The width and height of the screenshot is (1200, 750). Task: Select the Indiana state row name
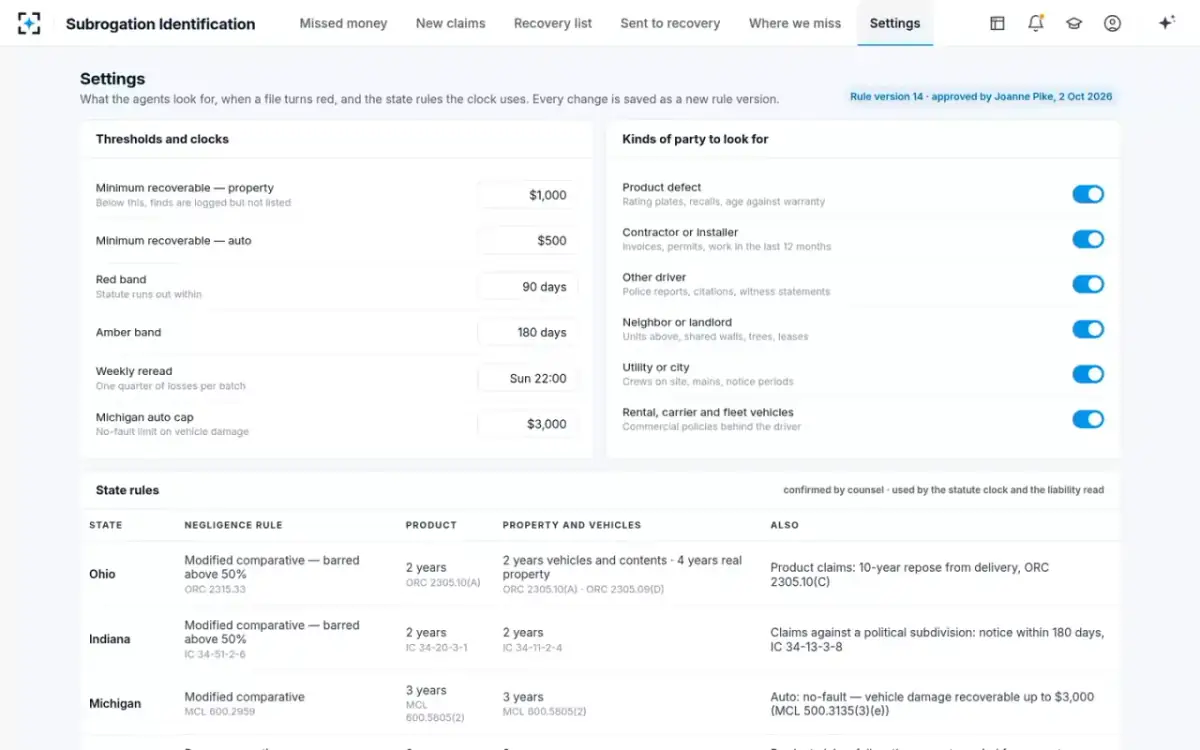click(x=109, y=639)
